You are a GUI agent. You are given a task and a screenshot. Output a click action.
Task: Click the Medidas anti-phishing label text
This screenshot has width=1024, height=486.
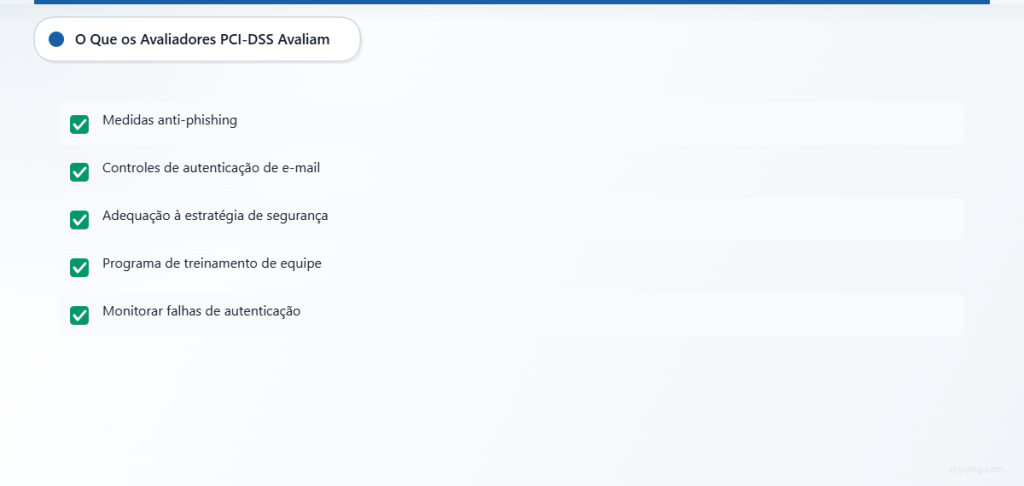tap(170, 120)
